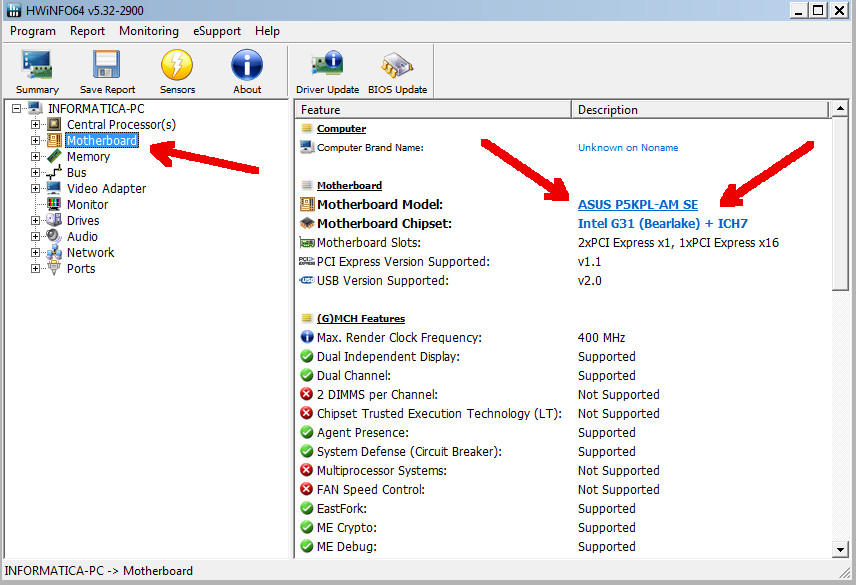Select the Memory tree item label
This screenshot has width=856, height=585.
[88, 157]
